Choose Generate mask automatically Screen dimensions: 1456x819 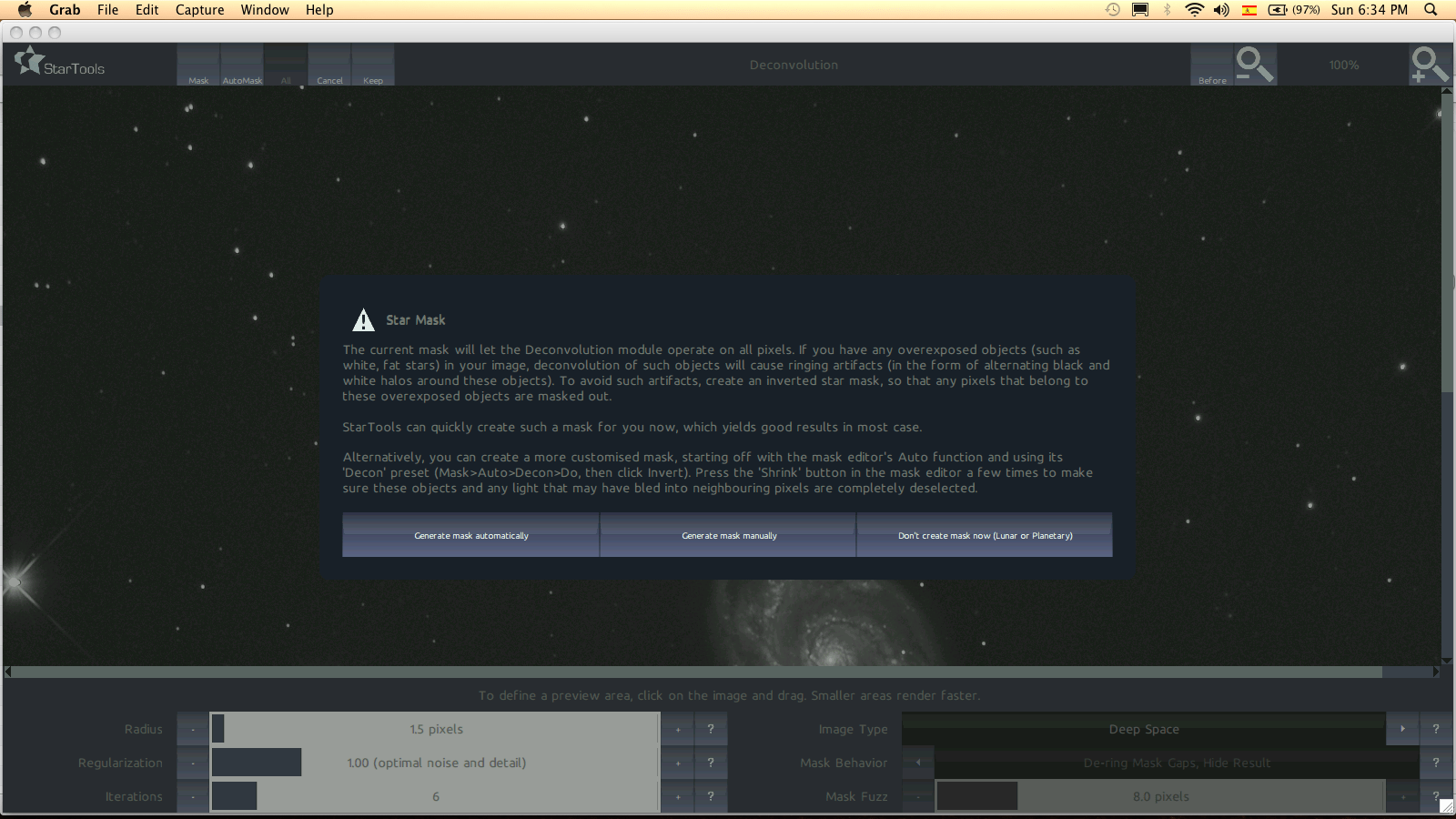(x=470, y=535)
